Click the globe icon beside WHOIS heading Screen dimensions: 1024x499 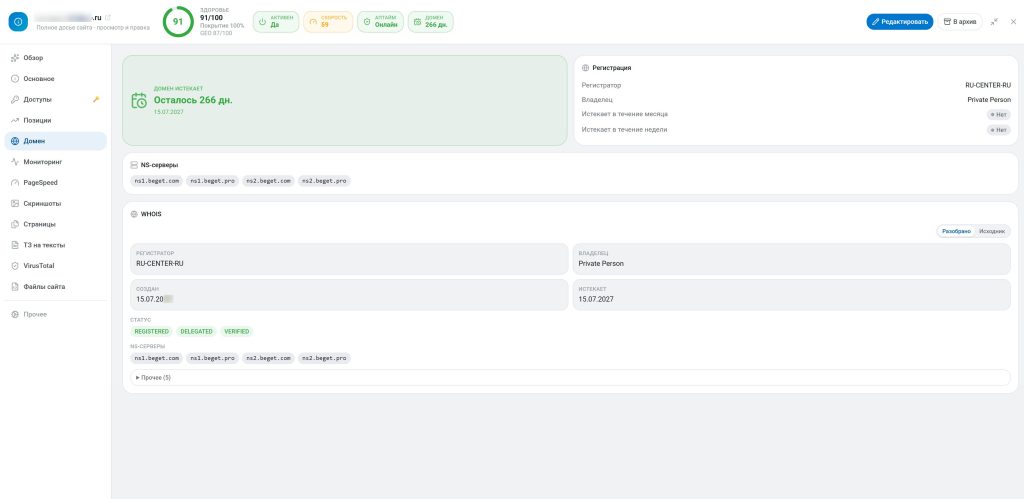(x=135, y=214)
